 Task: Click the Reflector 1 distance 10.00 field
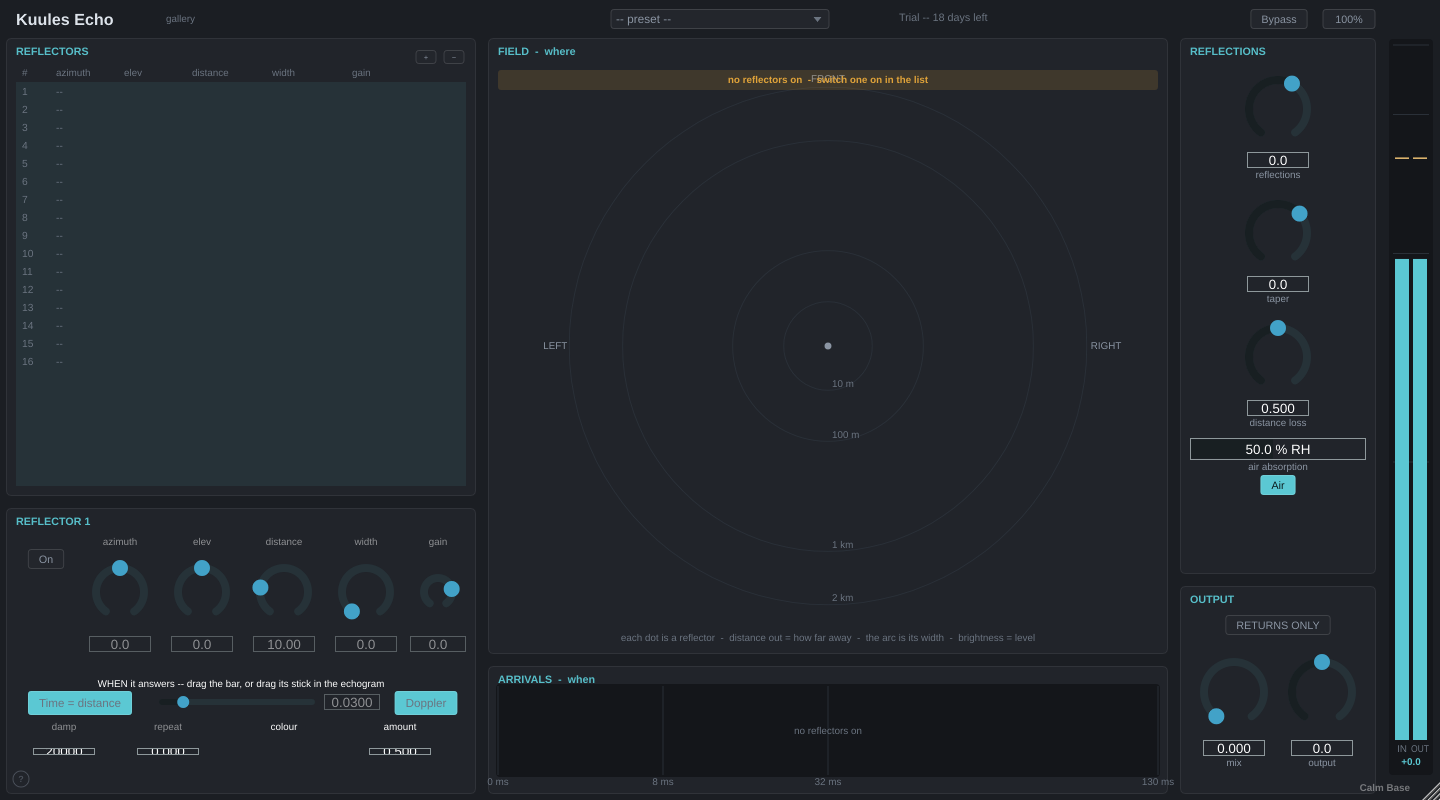tap(284, 644)
